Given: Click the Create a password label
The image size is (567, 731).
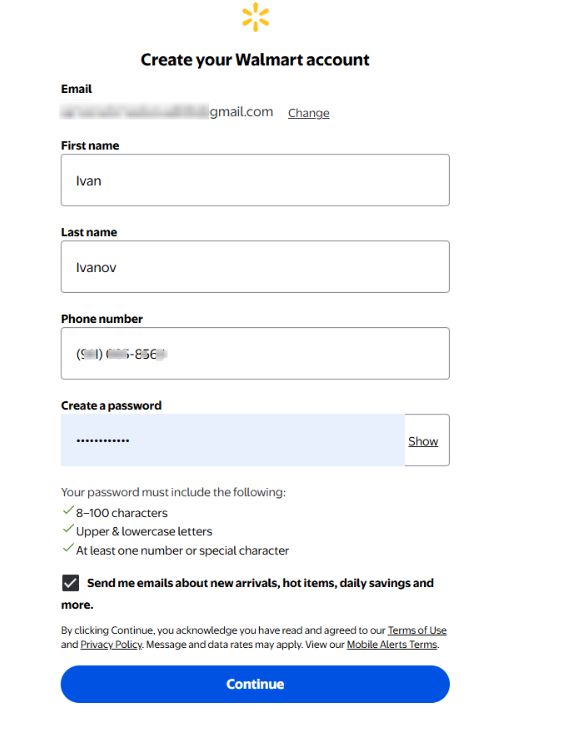Looking at the screenshot, I should pyautogui.click(x=111, y=406).
